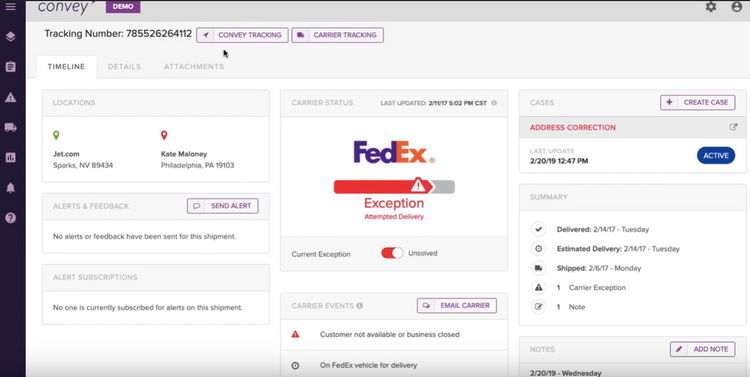Screen dimensions: 750x377
Task: Click the Shipped truck icon in Summary
Action: (x=539, y=268)
